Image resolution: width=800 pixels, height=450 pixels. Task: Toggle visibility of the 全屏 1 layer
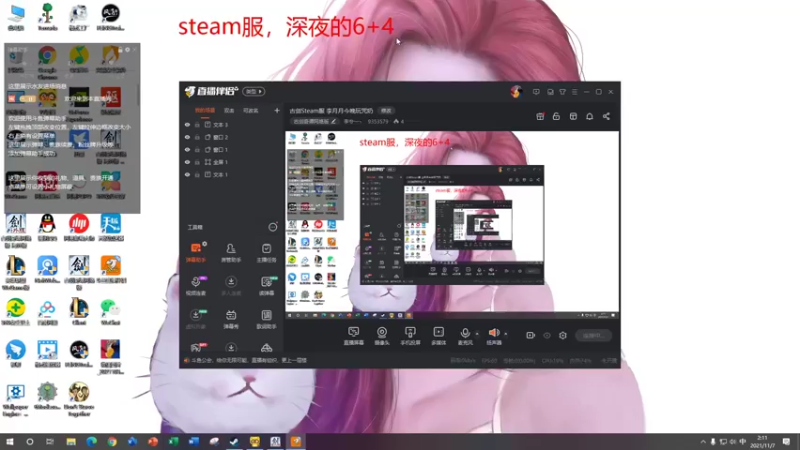pos(187,162)
